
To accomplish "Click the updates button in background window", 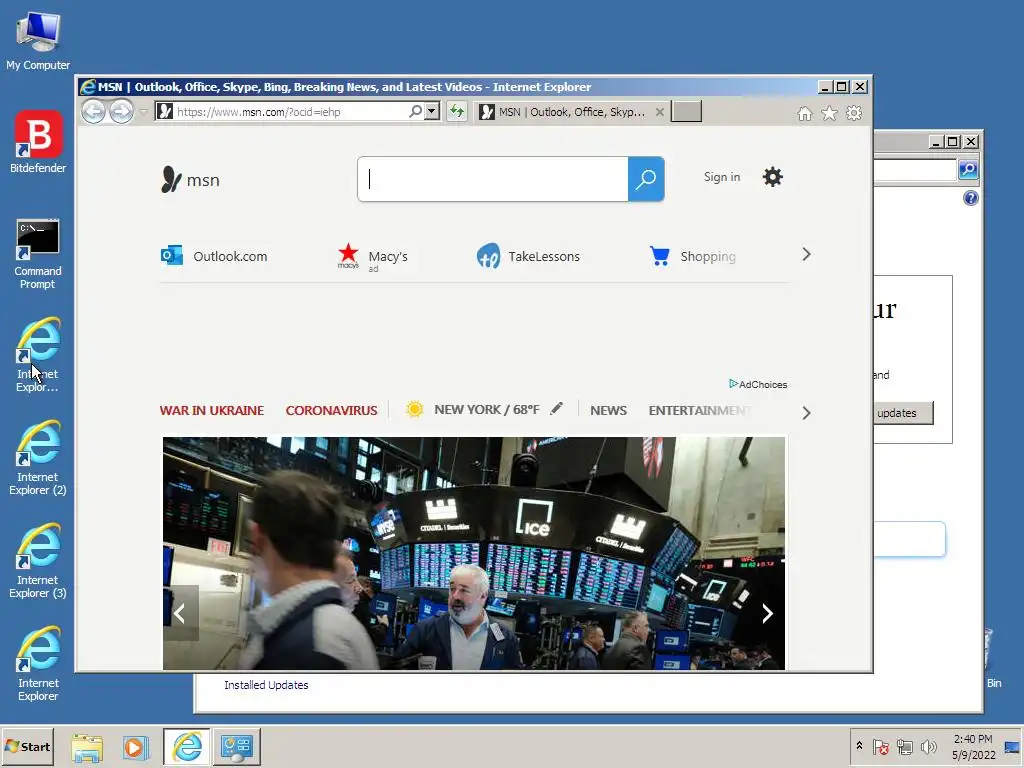I will [x=903, y=413].
